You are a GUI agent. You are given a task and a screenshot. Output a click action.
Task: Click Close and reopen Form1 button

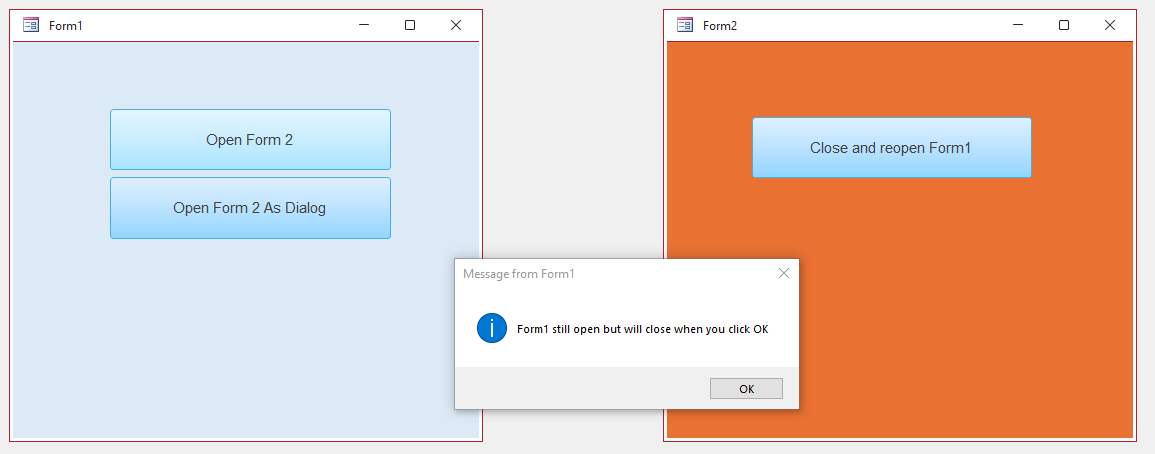coord(891,147)
